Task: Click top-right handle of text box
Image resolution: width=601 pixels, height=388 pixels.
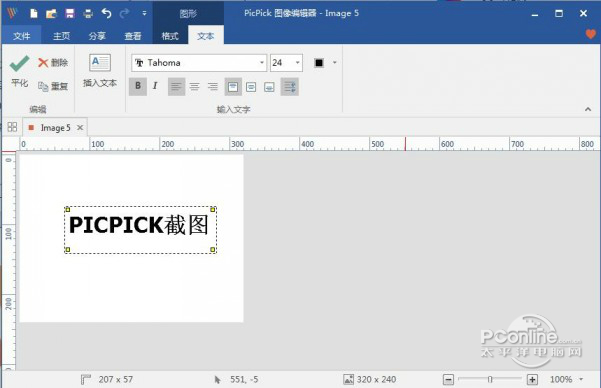Action: (213, 209)
